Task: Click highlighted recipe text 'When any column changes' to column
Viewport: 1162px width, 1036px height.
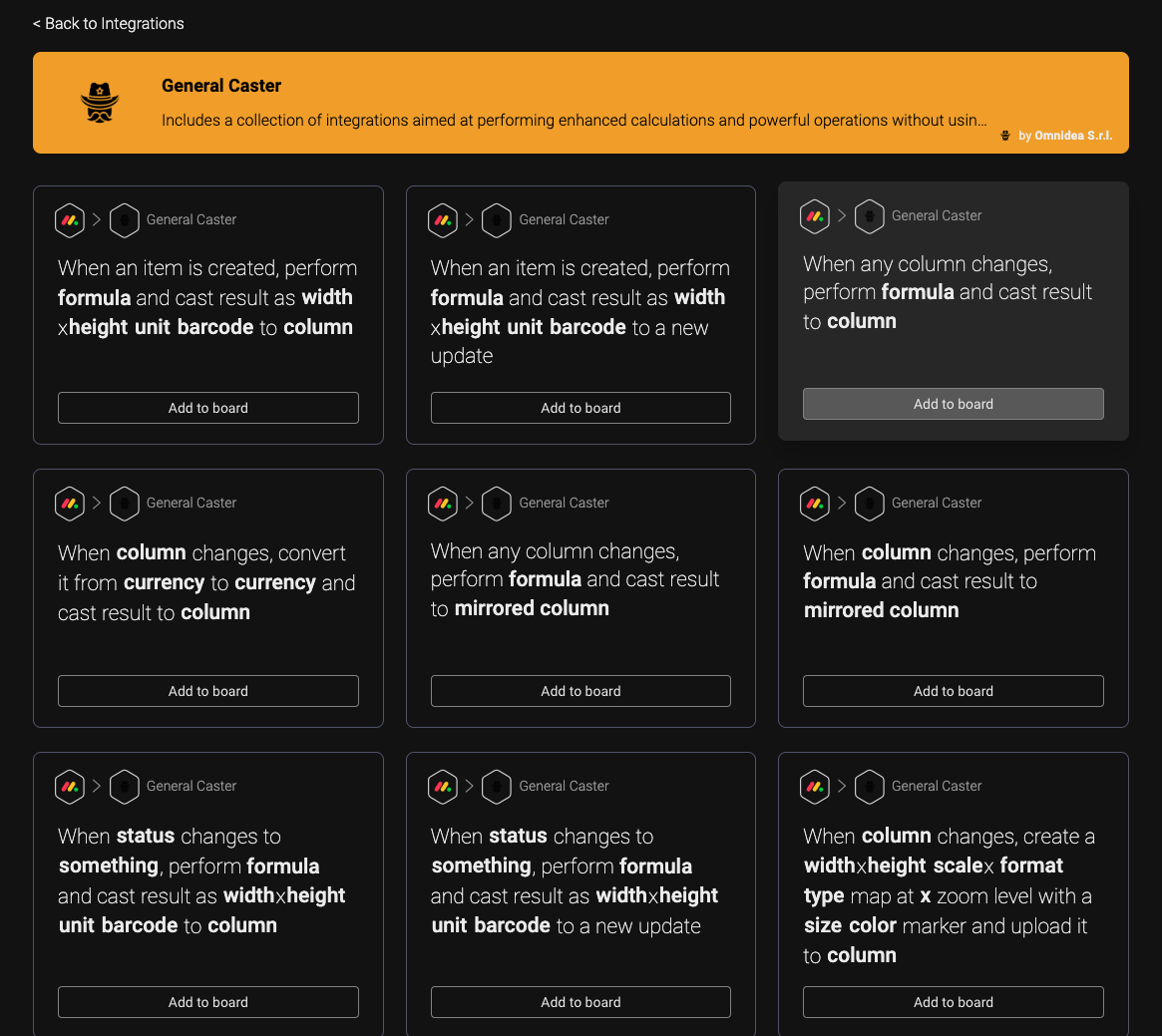Action: [948, 293]
